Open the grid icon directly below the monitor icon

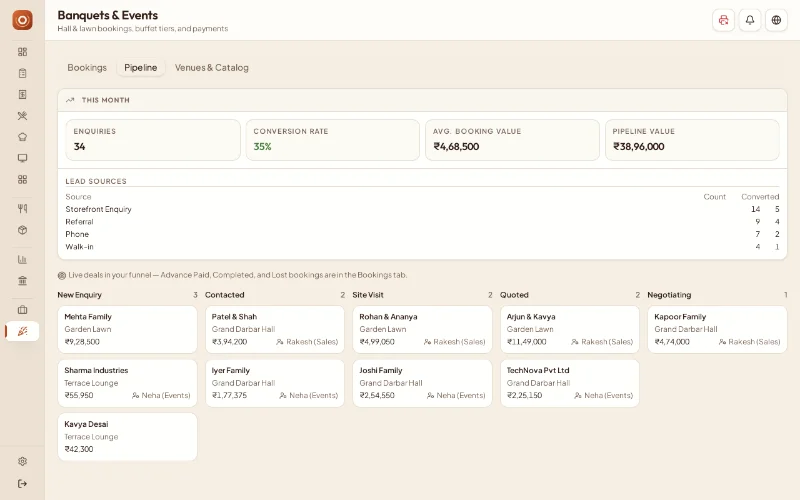(22, 180)
